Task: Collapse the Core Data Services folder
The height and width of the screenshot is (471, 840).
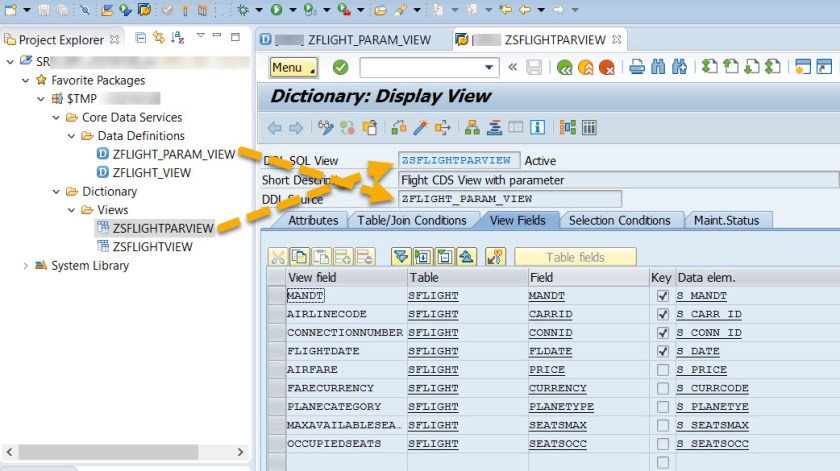Action: [57, 117]
